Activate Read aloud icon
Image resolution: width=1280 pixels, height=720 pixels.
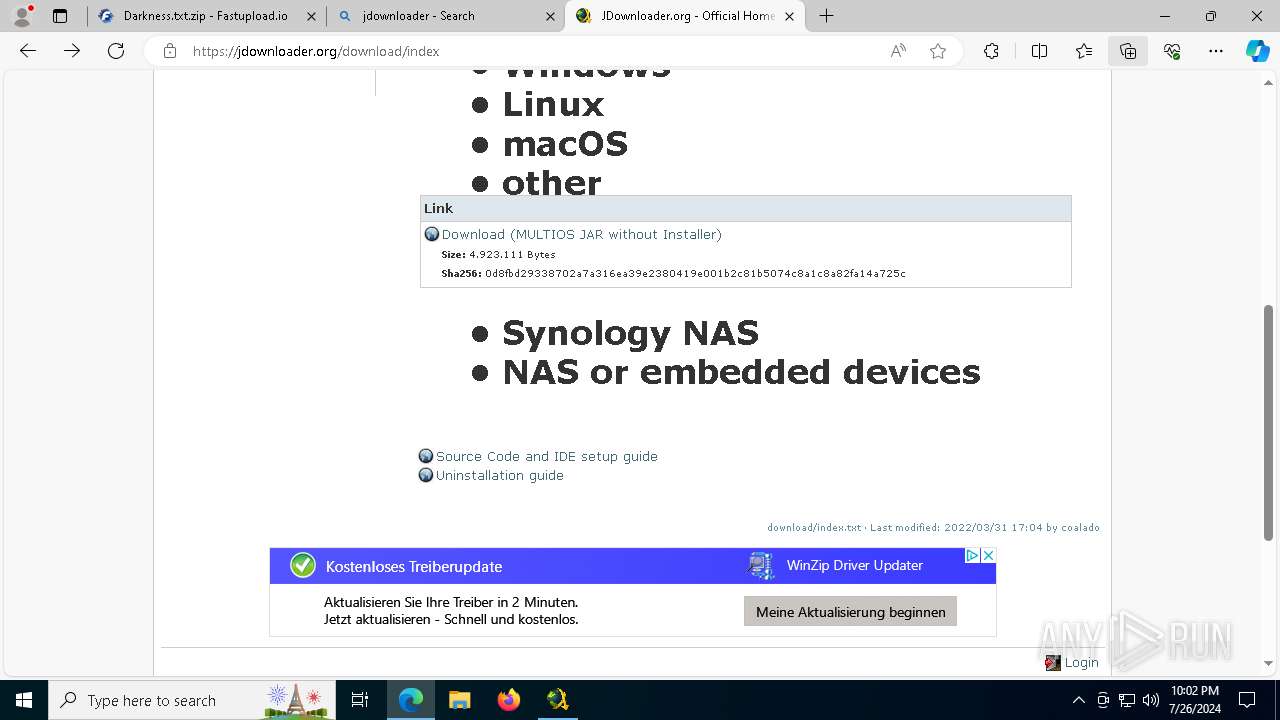point(898,51)
